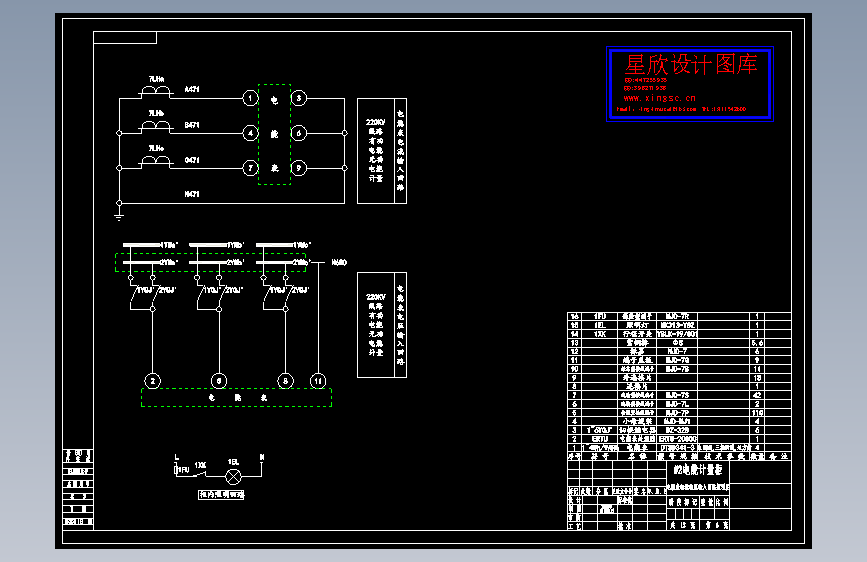The width and height of the screenshot is (867, 562).
Task: Select 220KV text in upper description box
Action: coord(375,122)
